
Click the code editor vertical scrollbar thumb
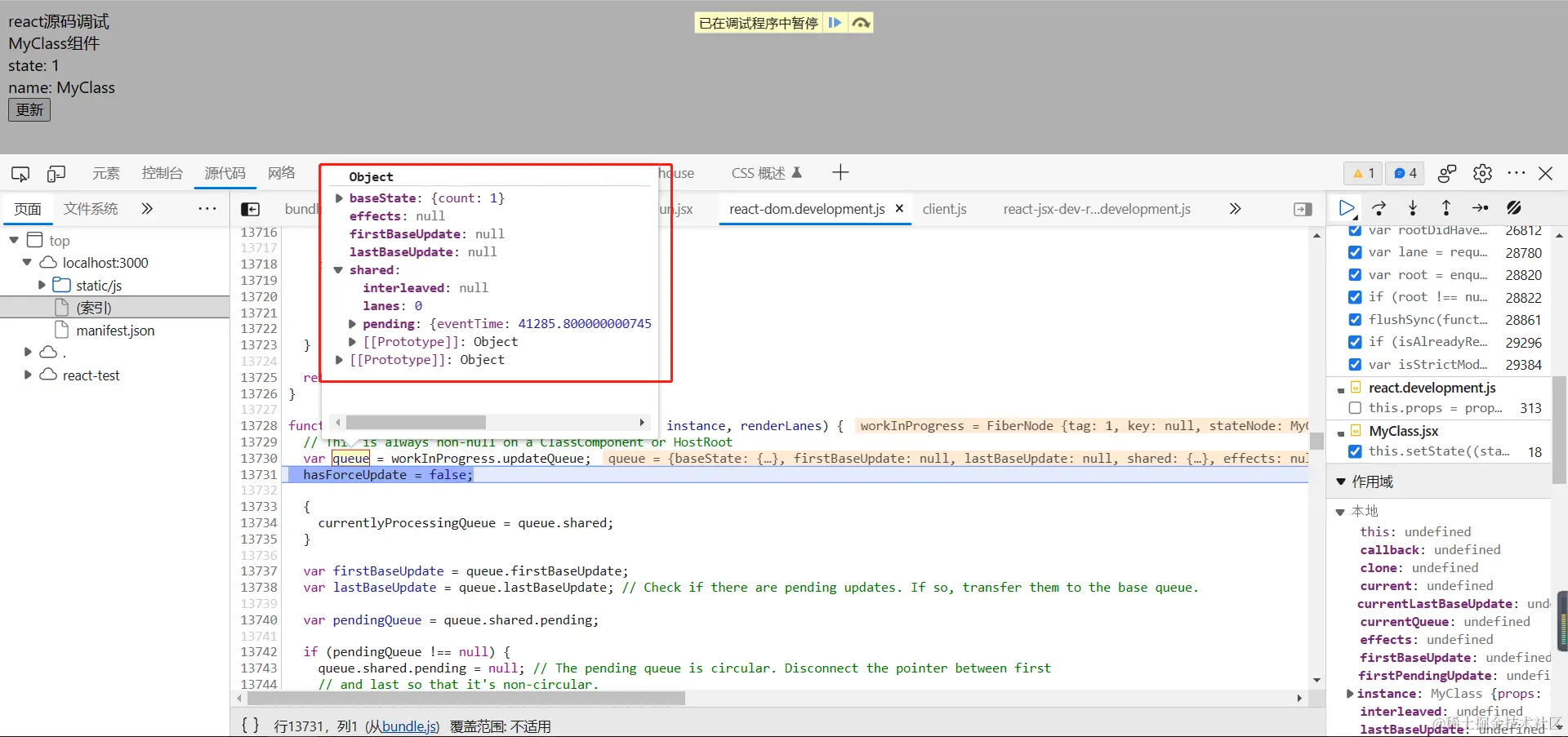click(x=1316, y=441)
